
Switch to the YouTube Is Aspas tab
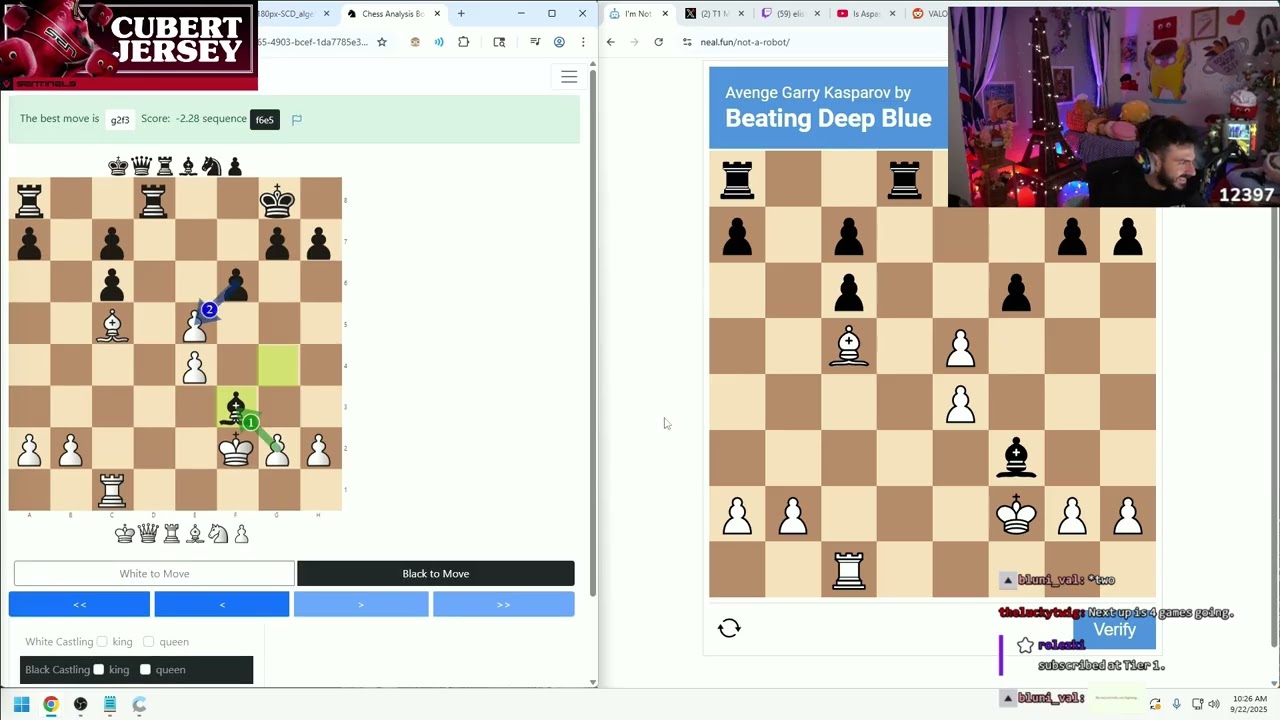coord(865,14)
